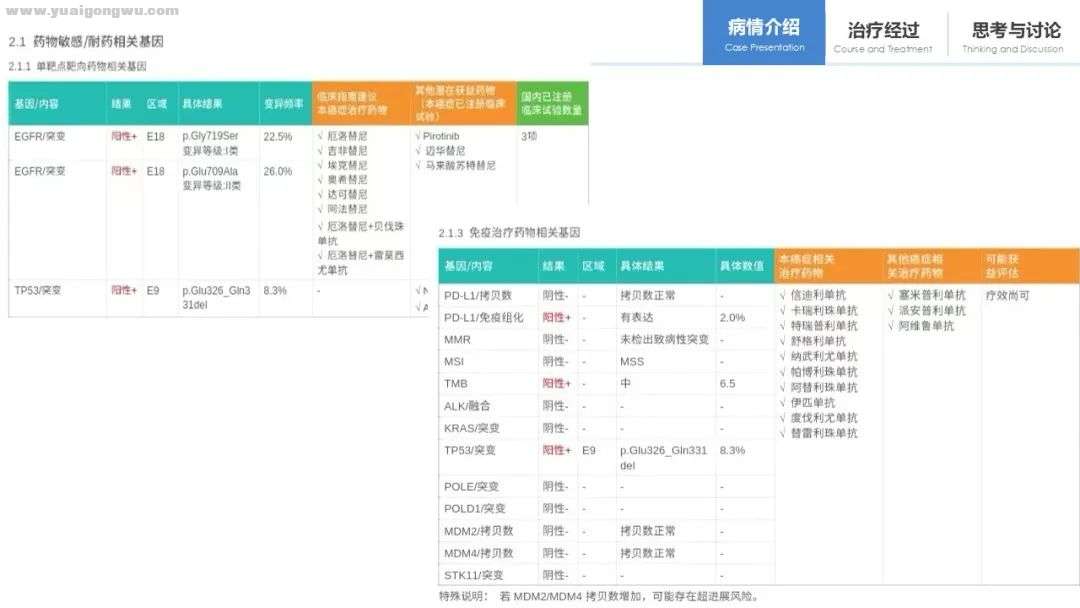1080x608 pixels.
Task: Select the 病情介绍 Case Presentation tab
Action: click(x=764, y=34)
